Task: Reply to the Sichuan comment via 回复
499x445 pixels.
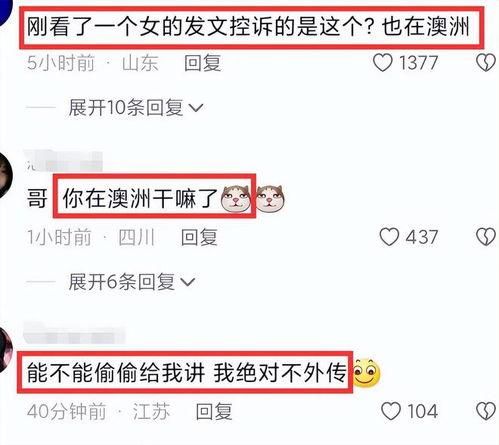Action: coord(199,237)
